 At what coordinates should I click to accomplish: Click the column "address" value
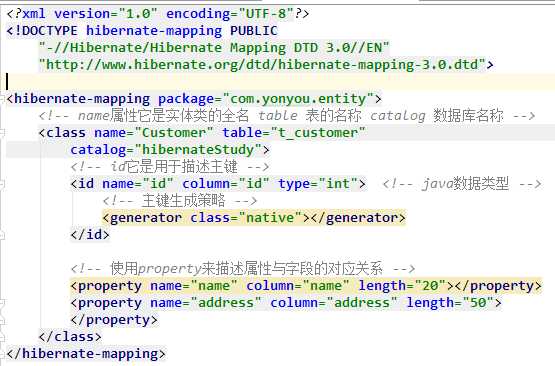point(362,303)
